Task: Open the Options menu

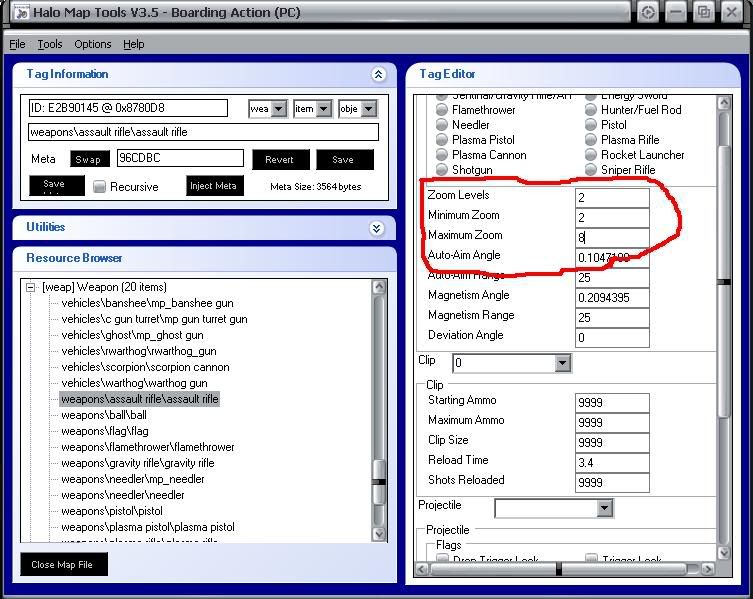Action: point(93,44)
